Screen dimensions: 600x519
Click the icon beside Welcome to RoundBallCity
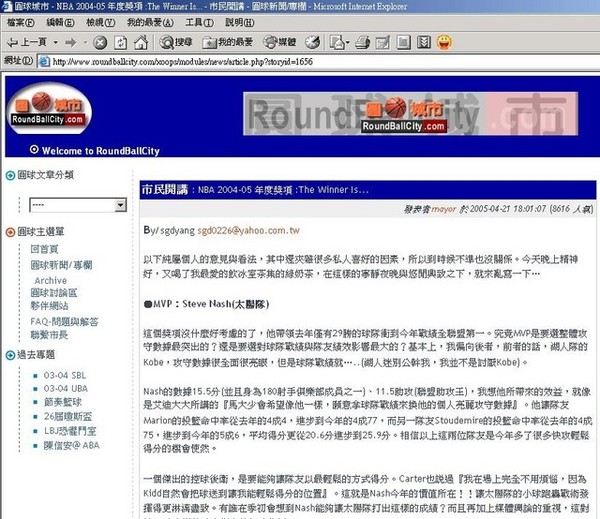click(x=34, y=149)
